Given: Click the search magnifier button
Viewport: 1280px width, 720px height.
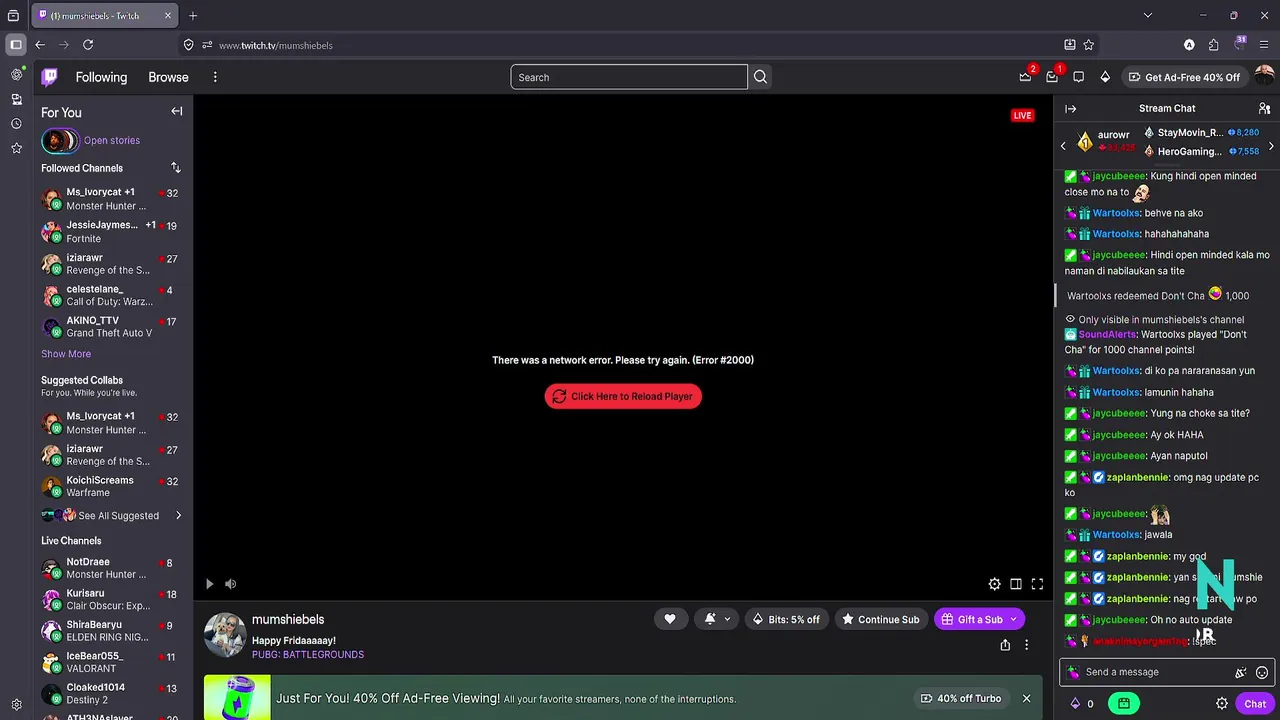Looking at the screenshot, I should tap(761, 77).
